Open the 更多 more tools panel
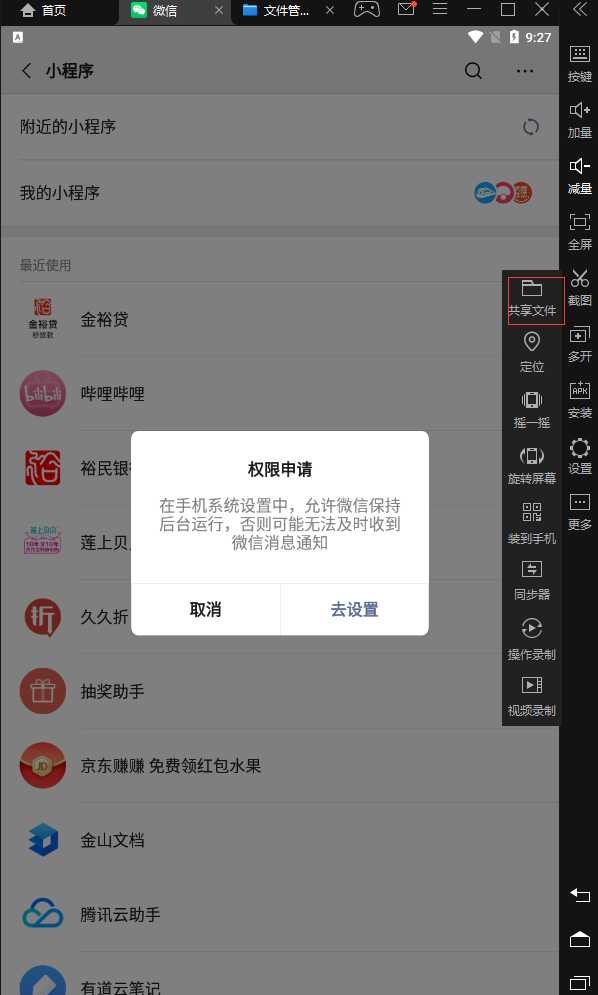Image resolution: width=598 pixels, height=995 pixels. coord(580,511)
